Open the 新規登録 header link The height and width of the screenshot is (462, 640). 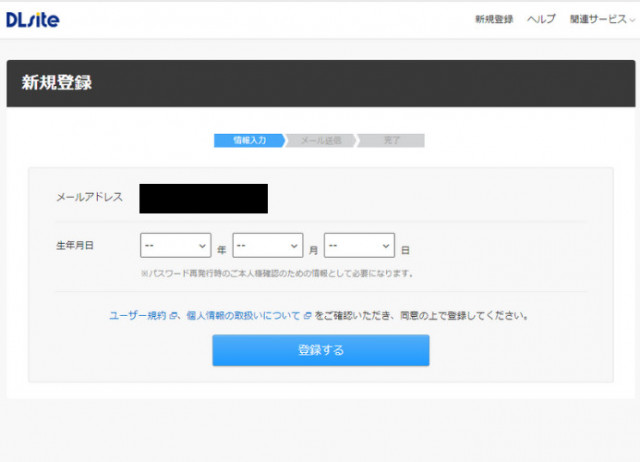[494, 19]
